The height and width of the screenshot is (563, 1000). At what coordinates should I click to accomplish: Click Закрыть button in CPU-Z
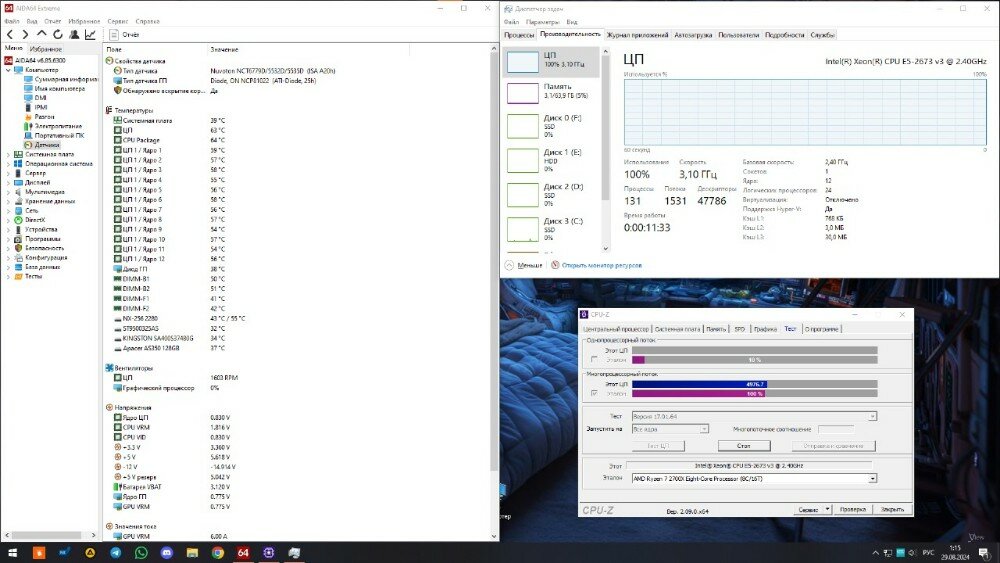[x=892, y=509]
